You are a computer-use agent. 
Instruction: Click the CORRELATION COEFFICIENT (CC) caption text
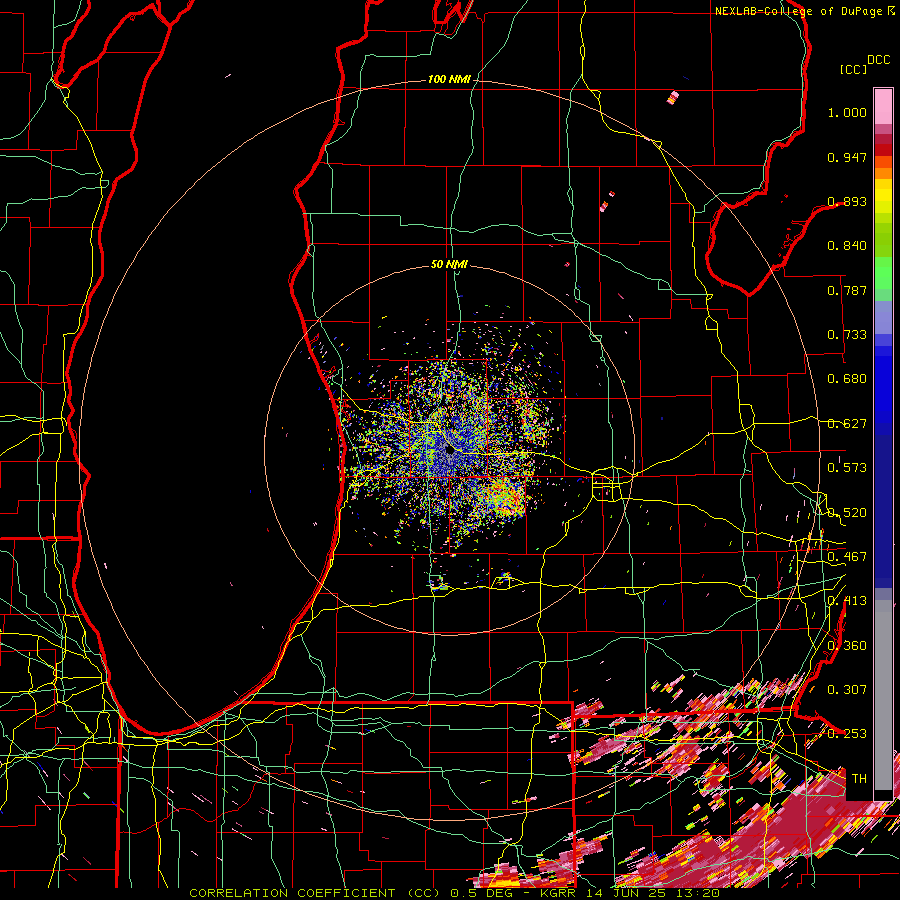tap(315, 893)
